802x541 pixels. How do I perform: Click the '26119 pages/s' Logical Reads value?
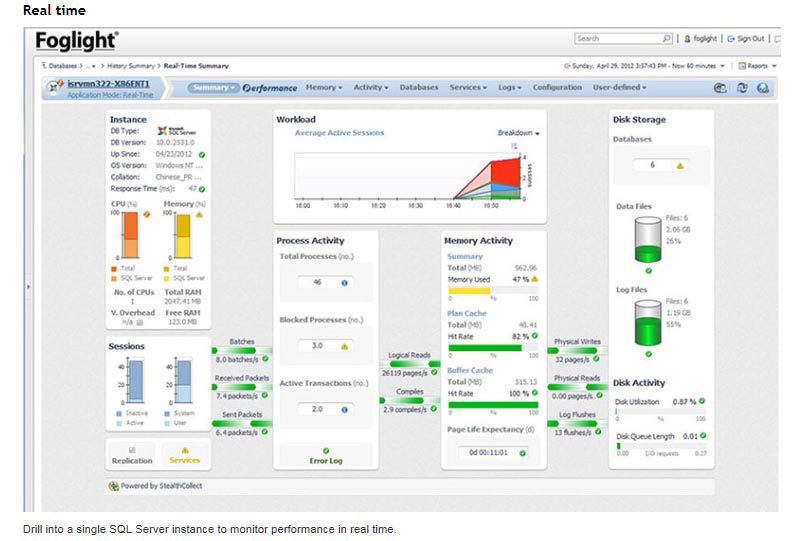[405, 373]
